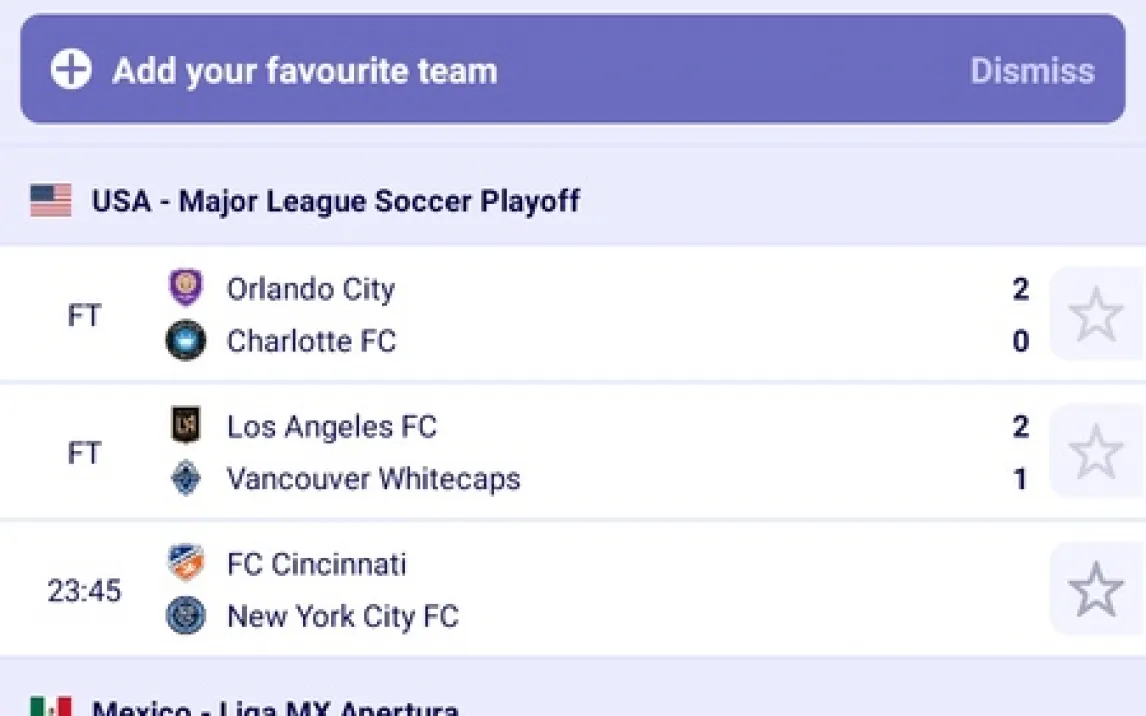Open the Los Angeles FC team name
The image size is (1146, 716).
(x=332, y=427)
